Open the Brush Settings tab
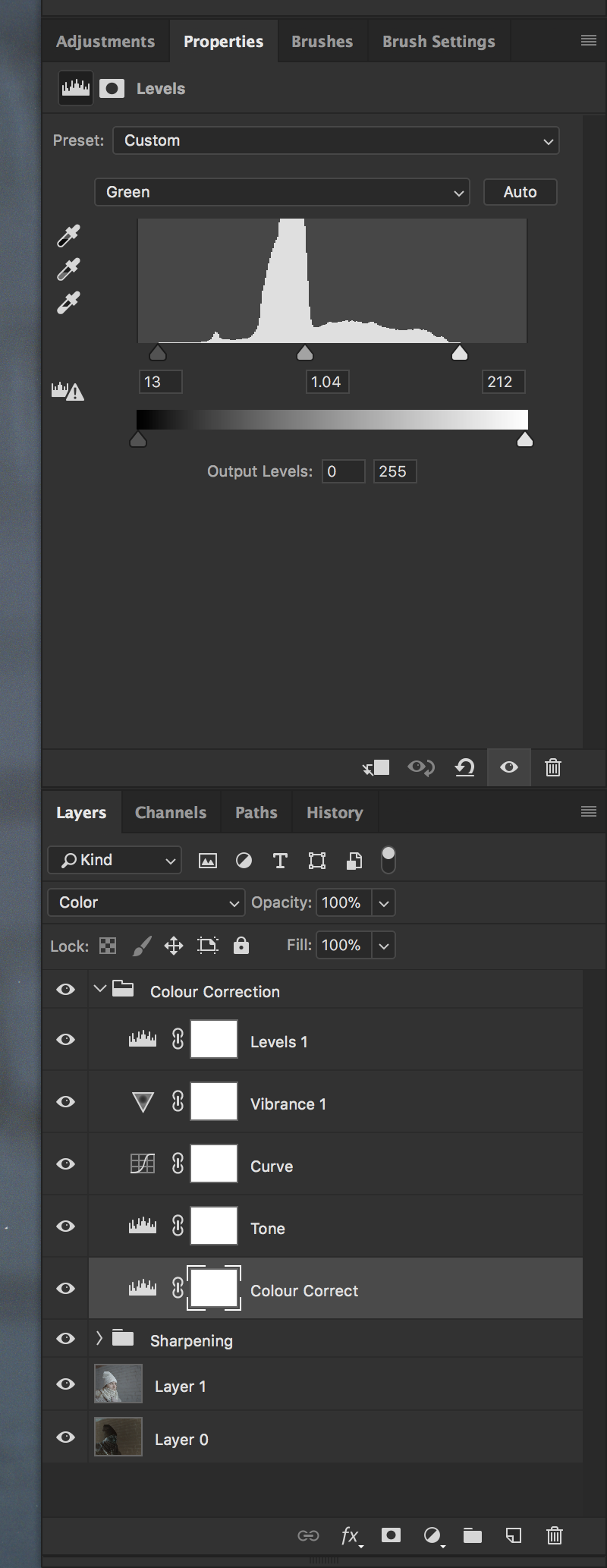 click(438, 42)
